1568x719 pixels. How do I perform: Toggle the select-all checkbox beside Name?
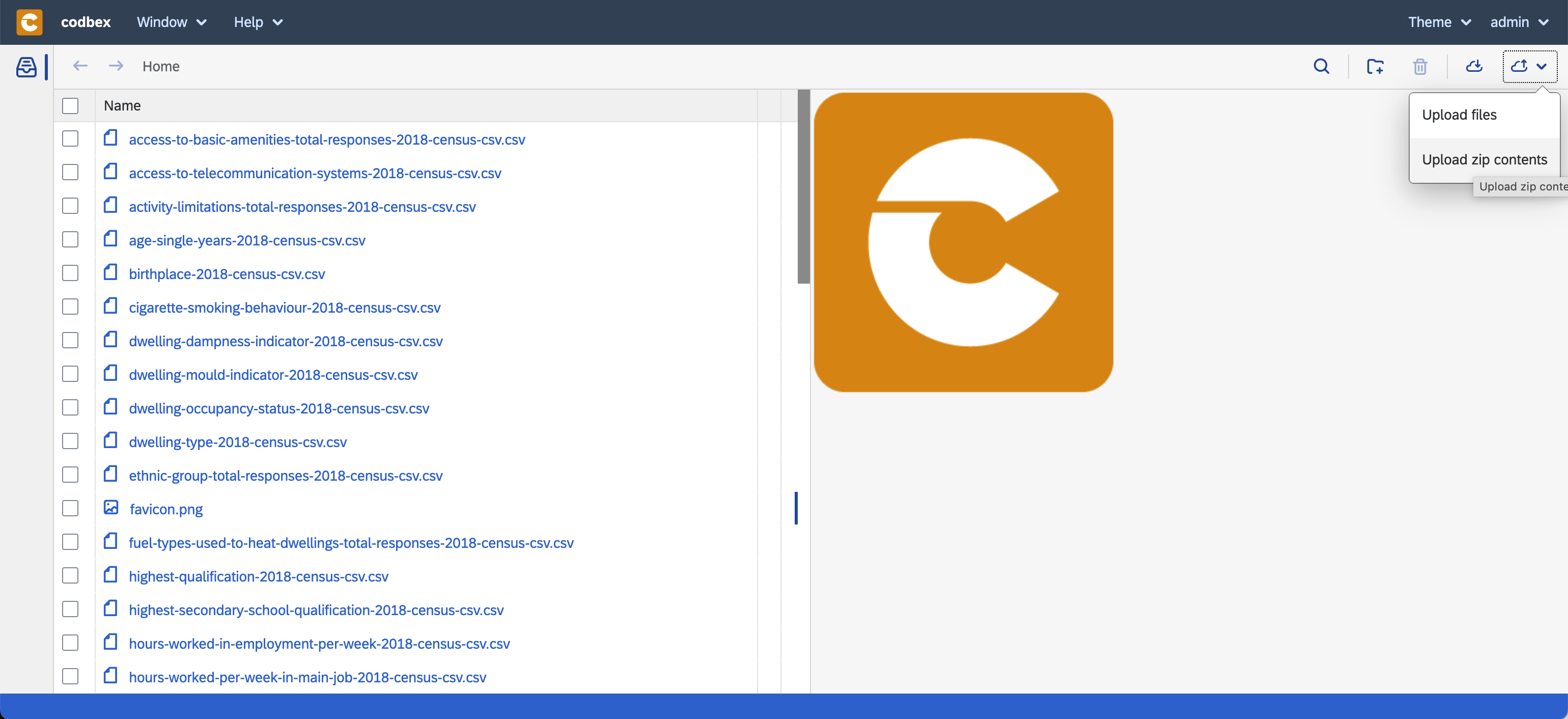click(x=71, y=106)
